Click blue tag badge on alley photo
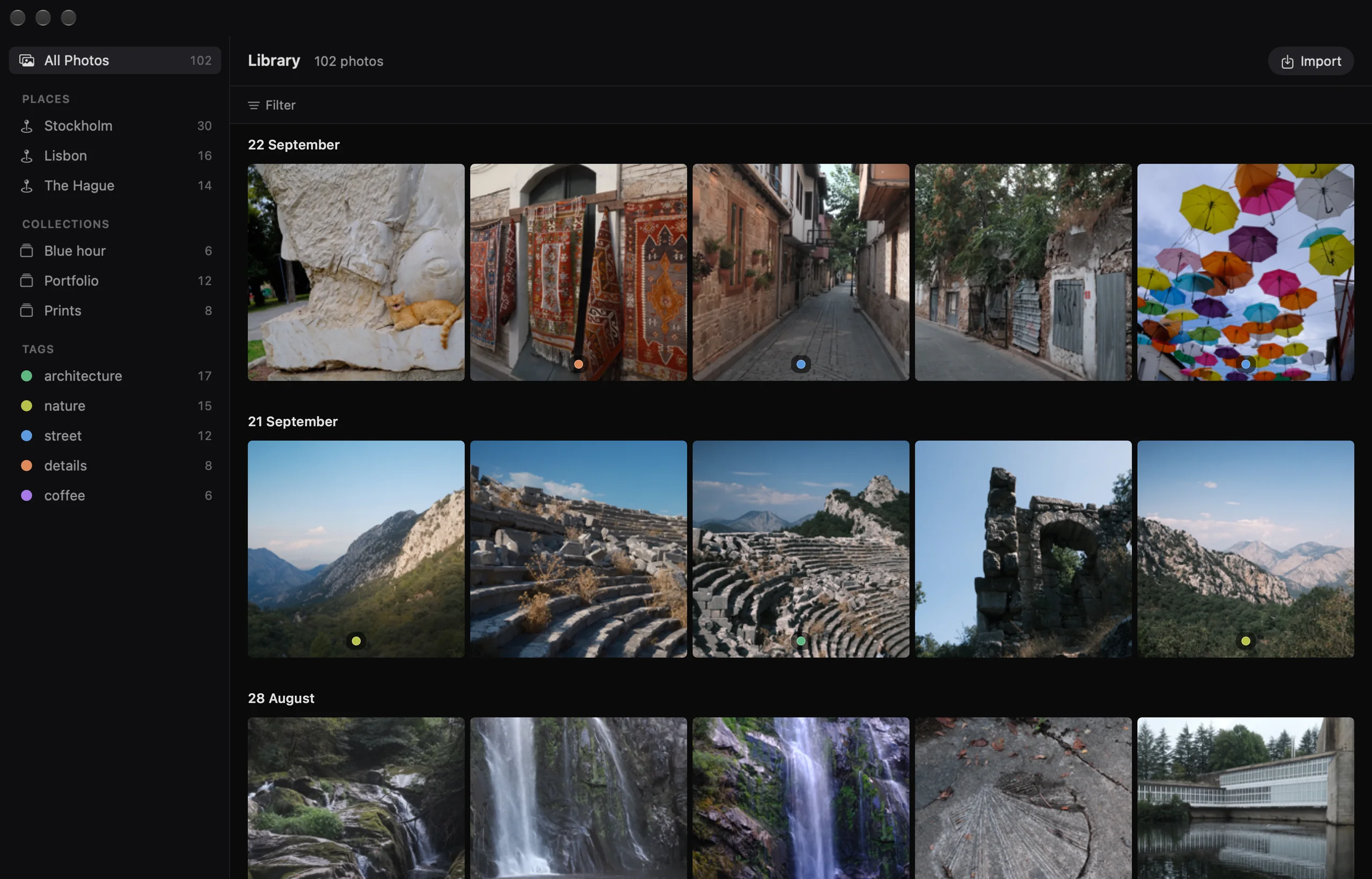1372x879 pixels. (801, 363)
